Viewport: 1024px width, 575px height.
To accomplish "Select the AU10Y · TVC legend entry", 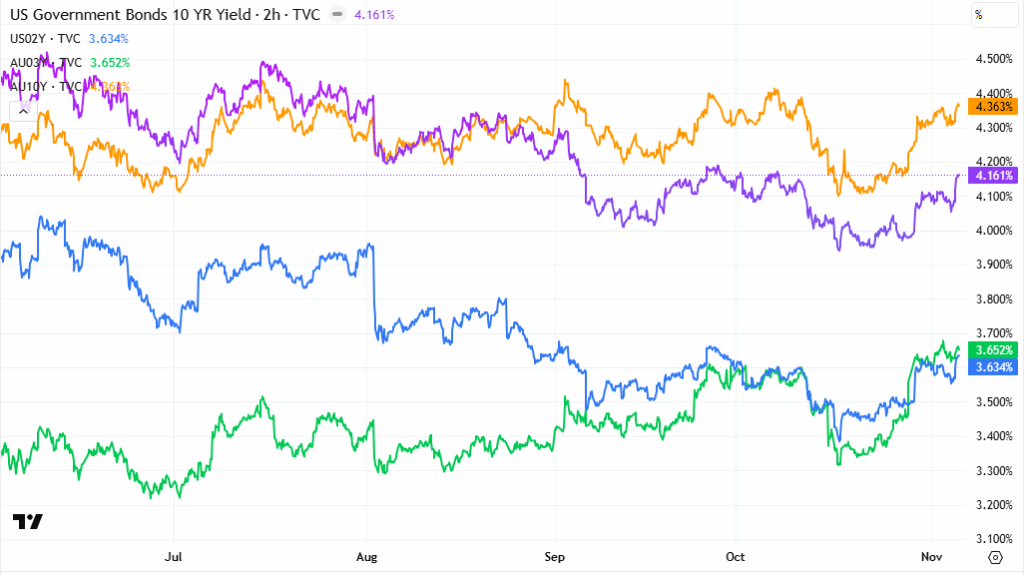I will [x=46, y=86].
